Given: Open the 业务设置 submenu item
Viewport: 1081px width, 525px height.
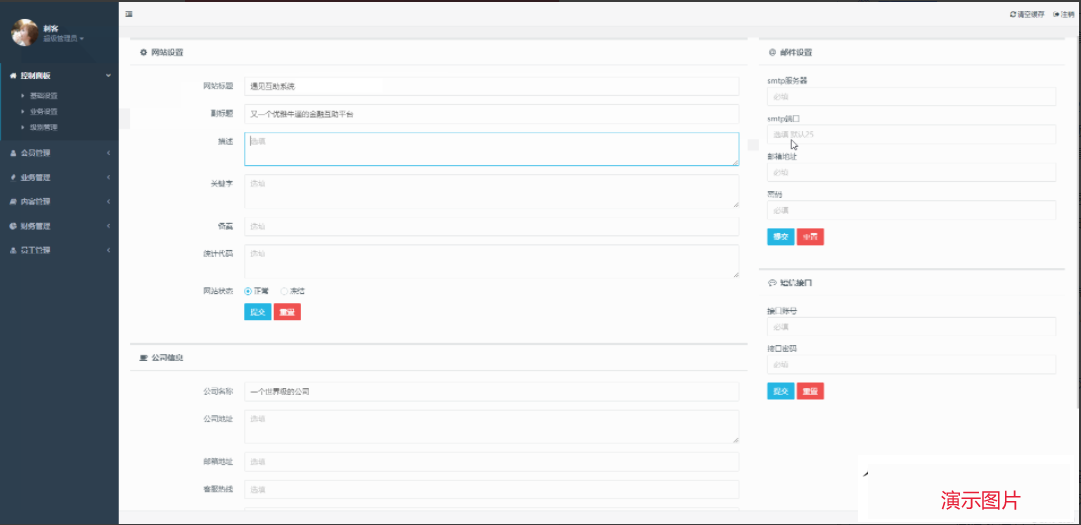Looking at the screenshot, I should (43, 111).
